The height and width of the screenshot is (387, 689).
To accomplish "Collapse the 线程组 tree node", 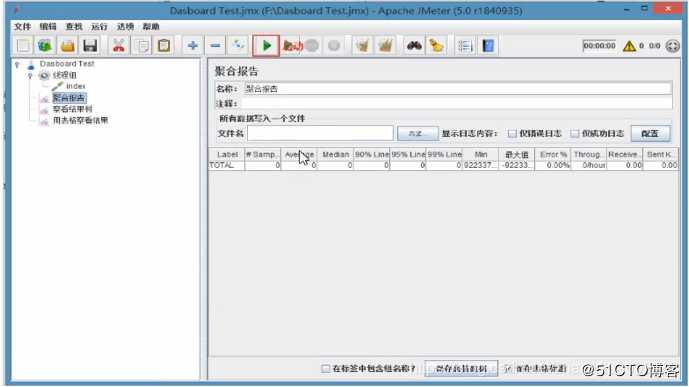I will point(30,76).
